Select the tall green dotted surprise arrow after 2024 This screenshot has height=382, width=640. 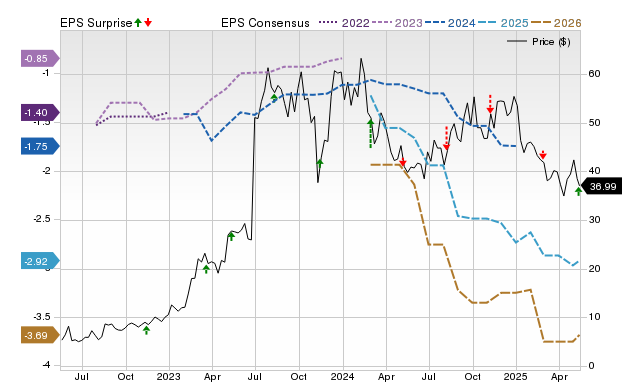pos(370,133)
